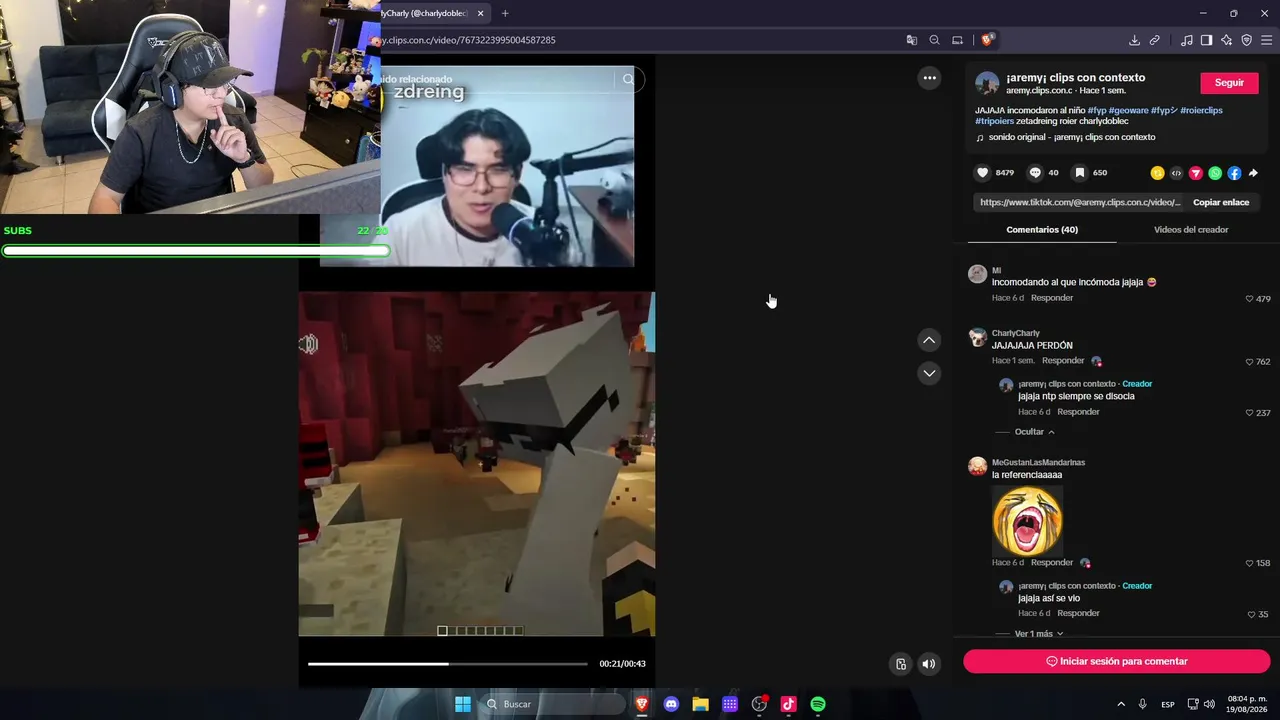This screenshot has width=1280, height=720.
Task: Click Iniciar sesión para comentar button
Action: coord(1116,661)
